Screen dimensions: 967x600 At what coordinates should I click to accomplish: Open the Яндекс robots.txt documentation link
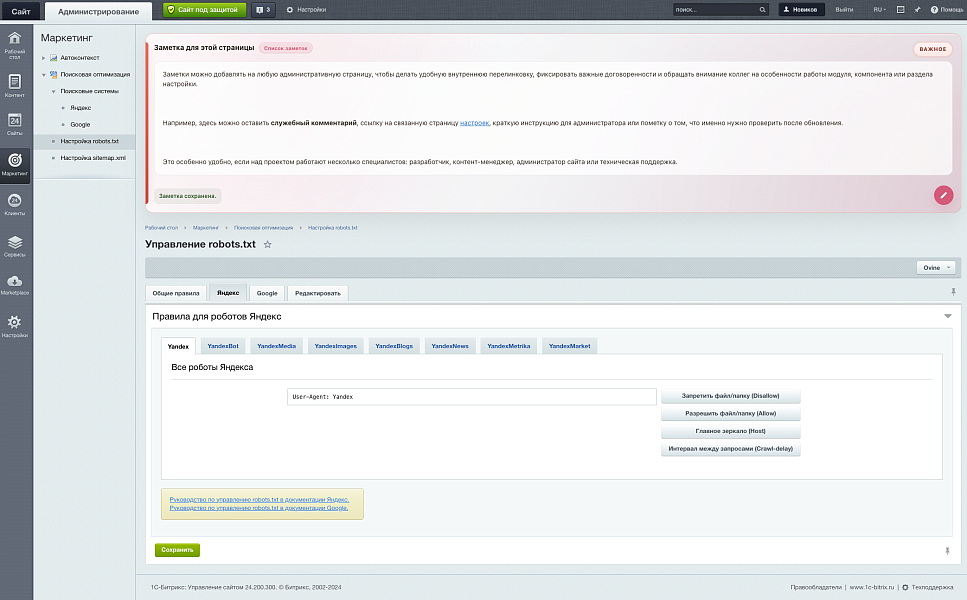[259, 499]
